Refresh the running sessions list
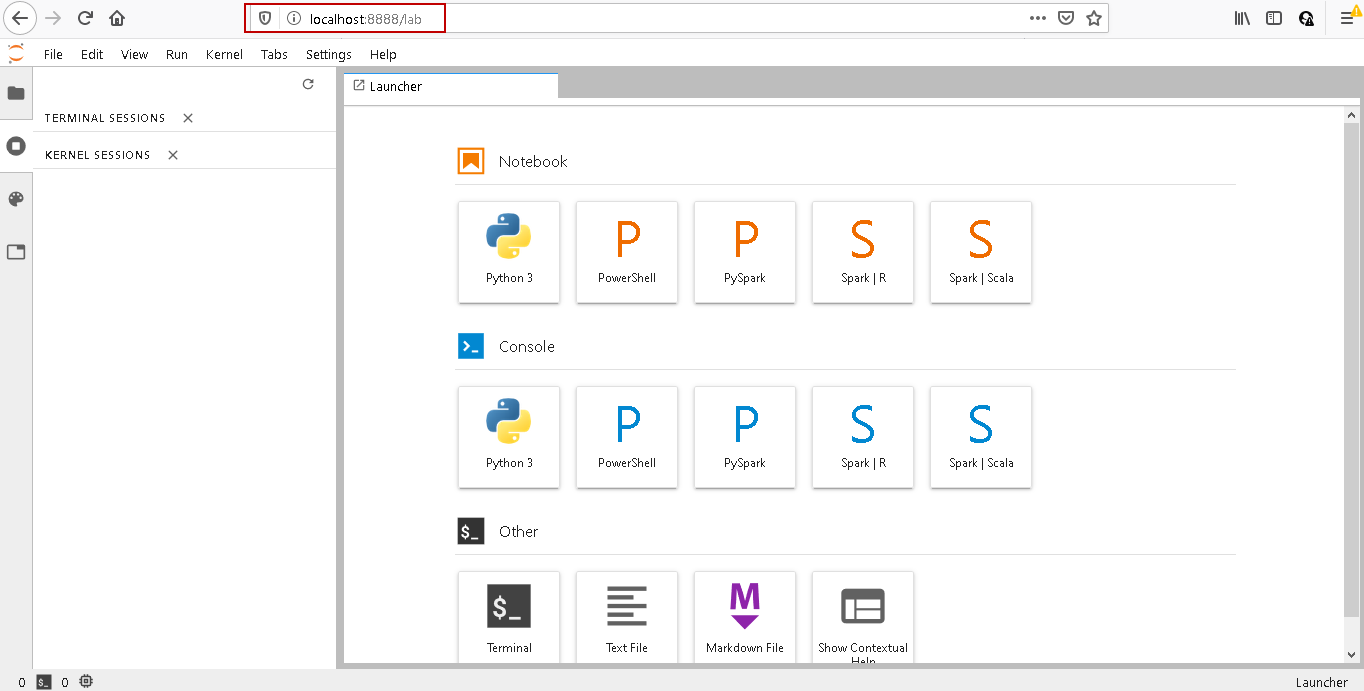Image resolution: width=1364 pixels, height=691 pixels. pos(308,84)
